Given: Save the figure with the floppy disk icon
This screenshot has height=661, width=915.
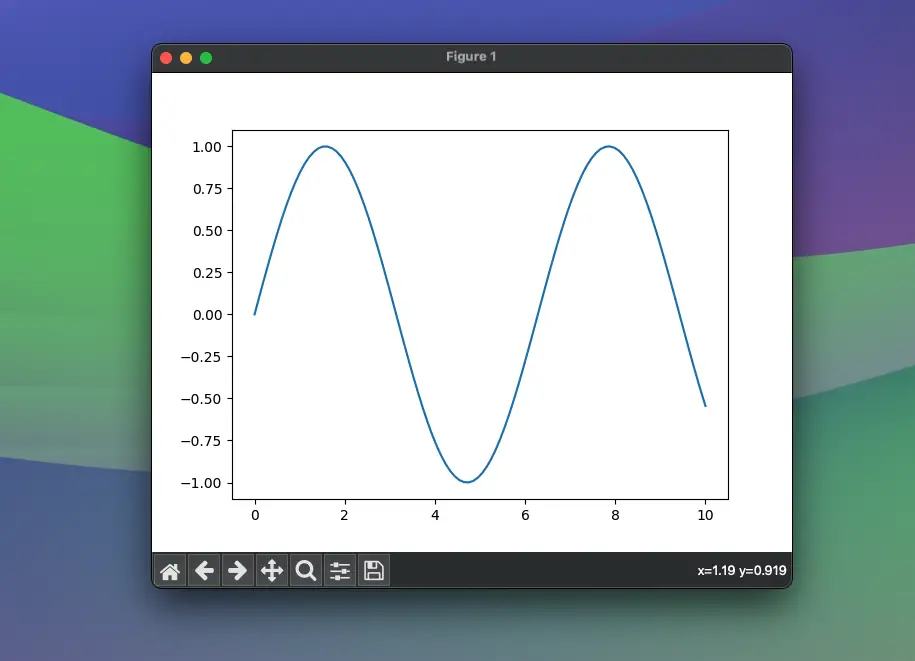Looking at the screenshot, I should coord(373,571).
